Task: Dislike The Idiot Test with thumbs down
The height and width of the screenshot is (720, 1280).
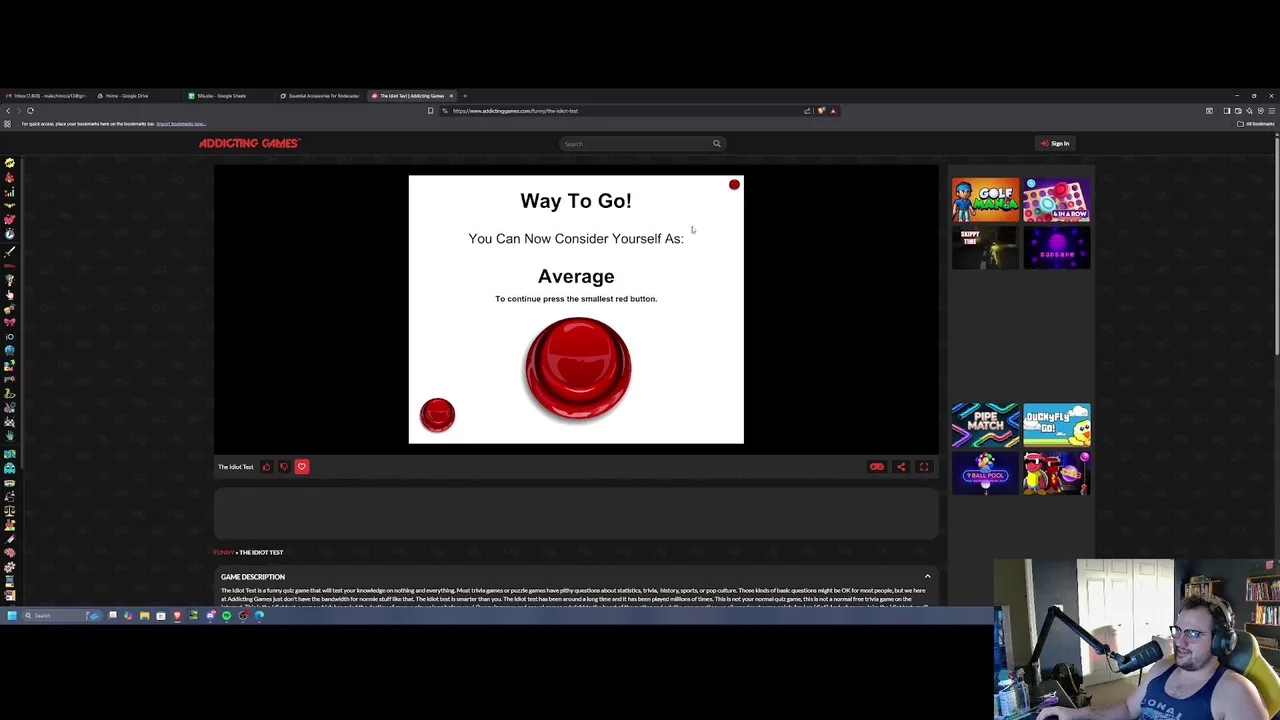Action: [283, 467]
